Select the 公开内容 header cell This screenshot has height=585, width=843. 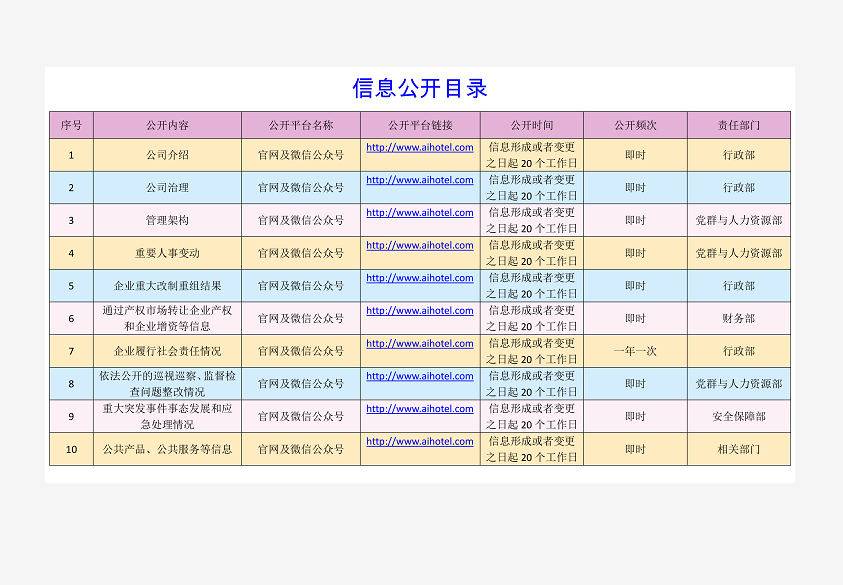tap(168, 125)
